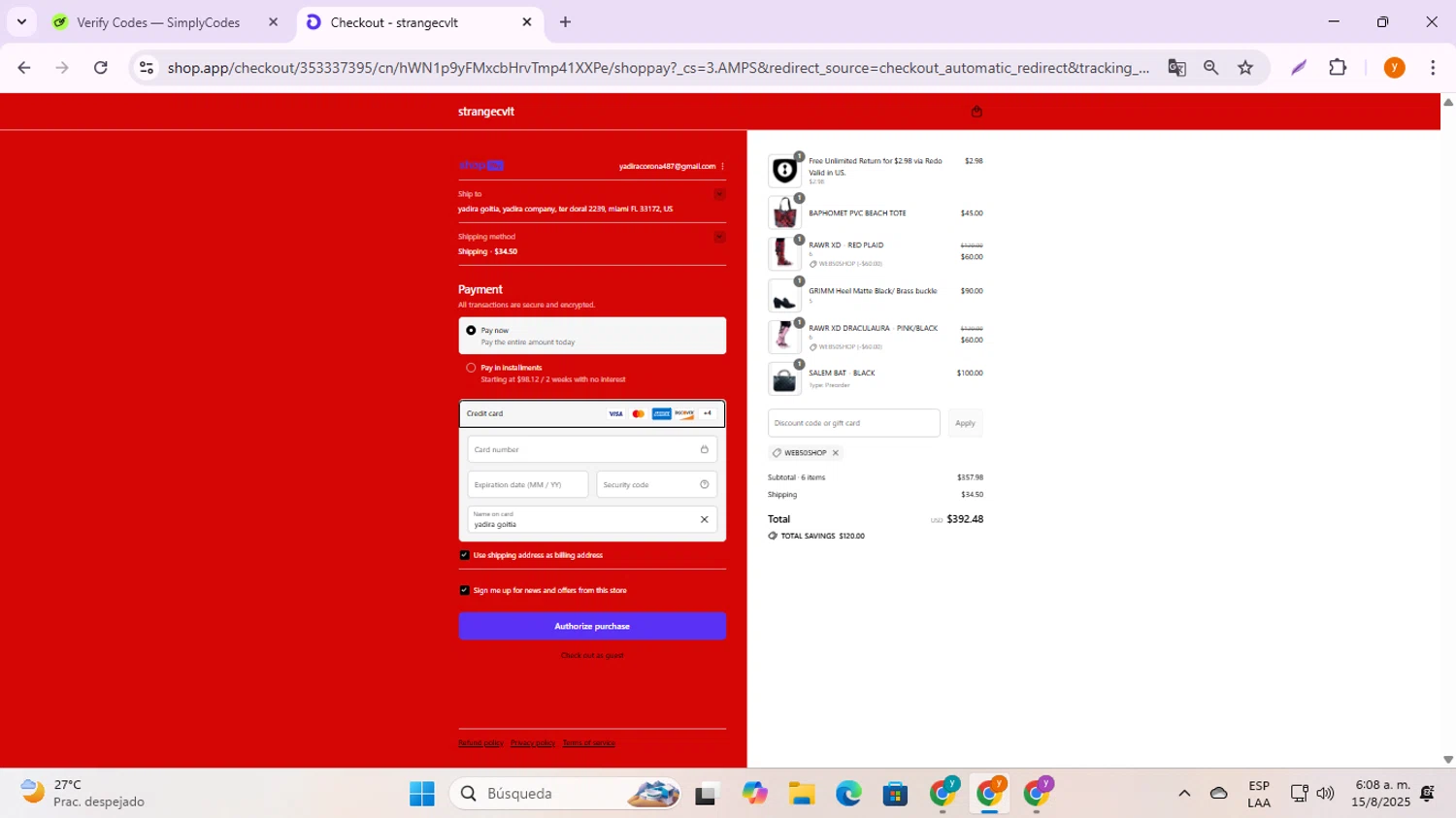
Task: Click the translate page icon
Action: pos(1176,68)
